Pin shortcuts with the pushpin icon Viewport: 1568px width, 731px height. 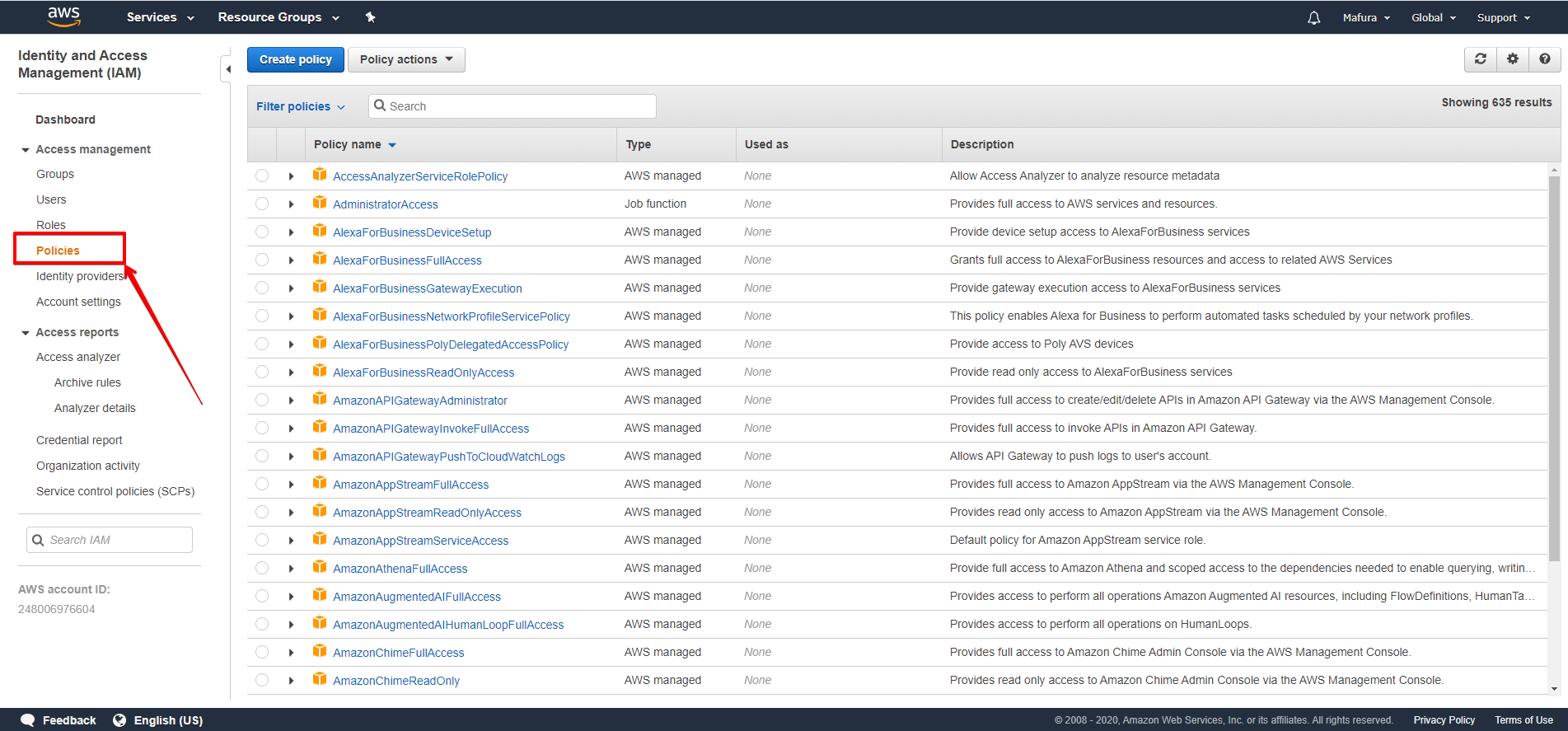[370, 17]
